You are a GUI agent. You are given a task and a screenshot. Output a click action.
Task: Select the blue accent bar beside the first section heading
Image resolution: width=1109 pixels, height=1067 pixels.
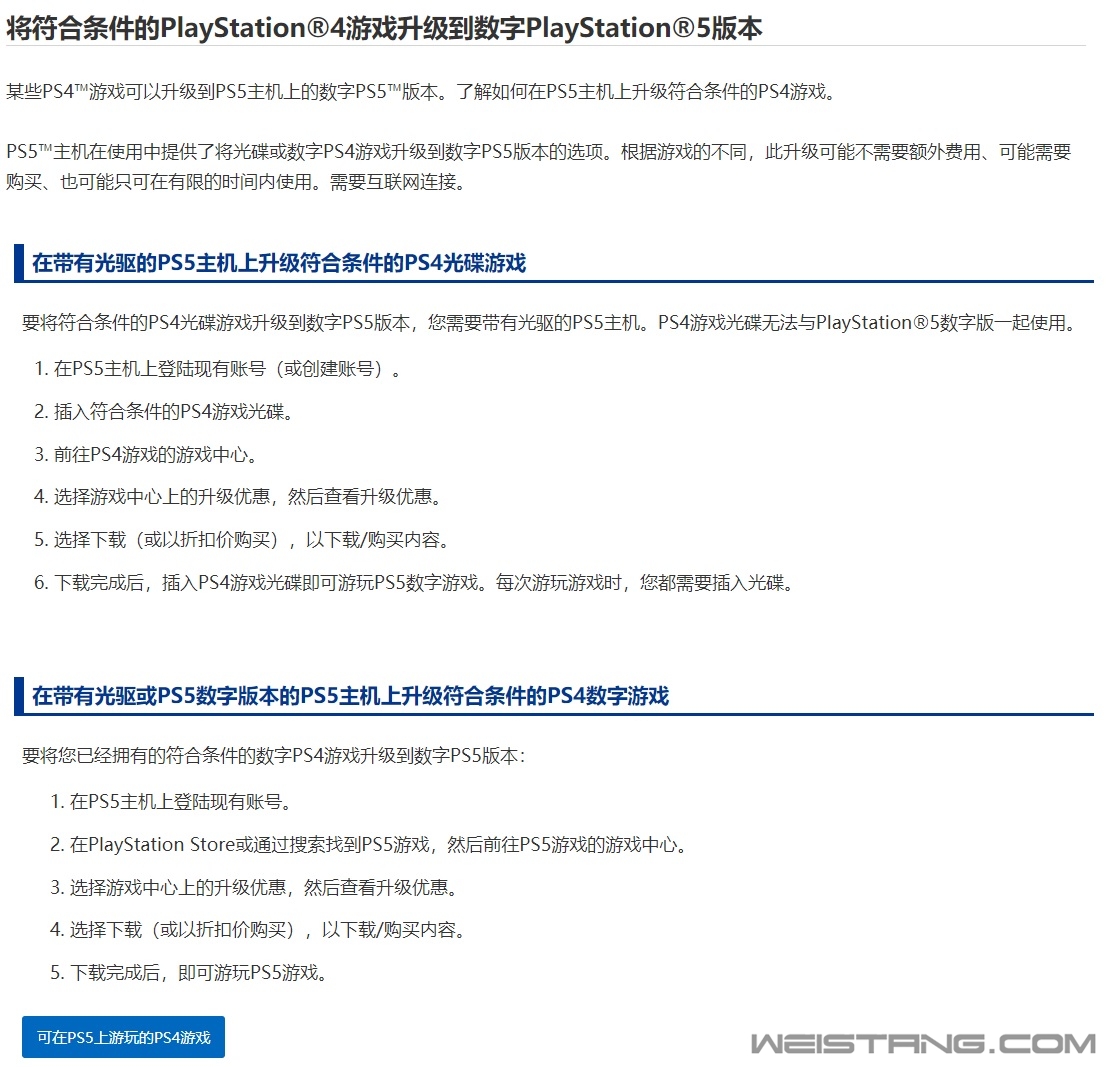tap(19, 262)
